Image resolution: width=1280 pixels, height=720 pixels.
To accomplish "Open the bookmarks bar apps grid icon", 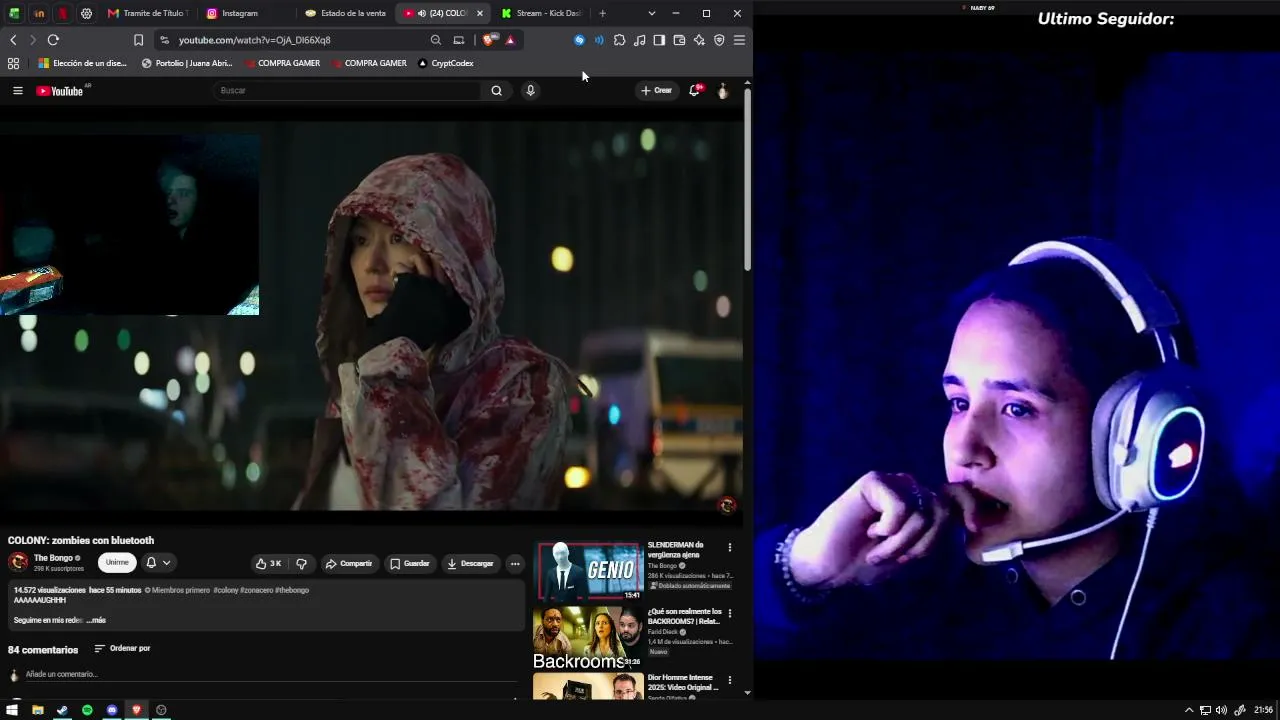I will tap(13, 63).
